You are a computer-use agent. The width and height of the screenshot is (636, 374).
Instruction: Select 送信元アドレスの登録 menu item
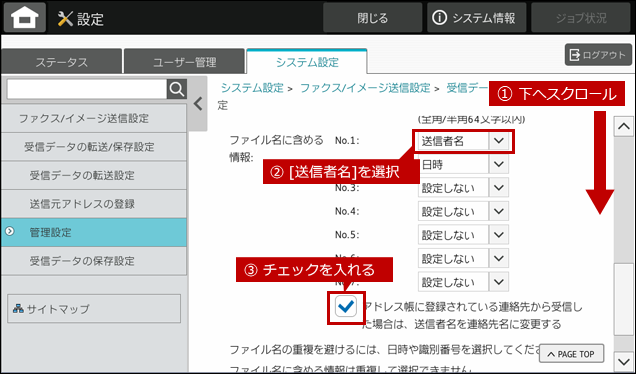pos(94,204)
